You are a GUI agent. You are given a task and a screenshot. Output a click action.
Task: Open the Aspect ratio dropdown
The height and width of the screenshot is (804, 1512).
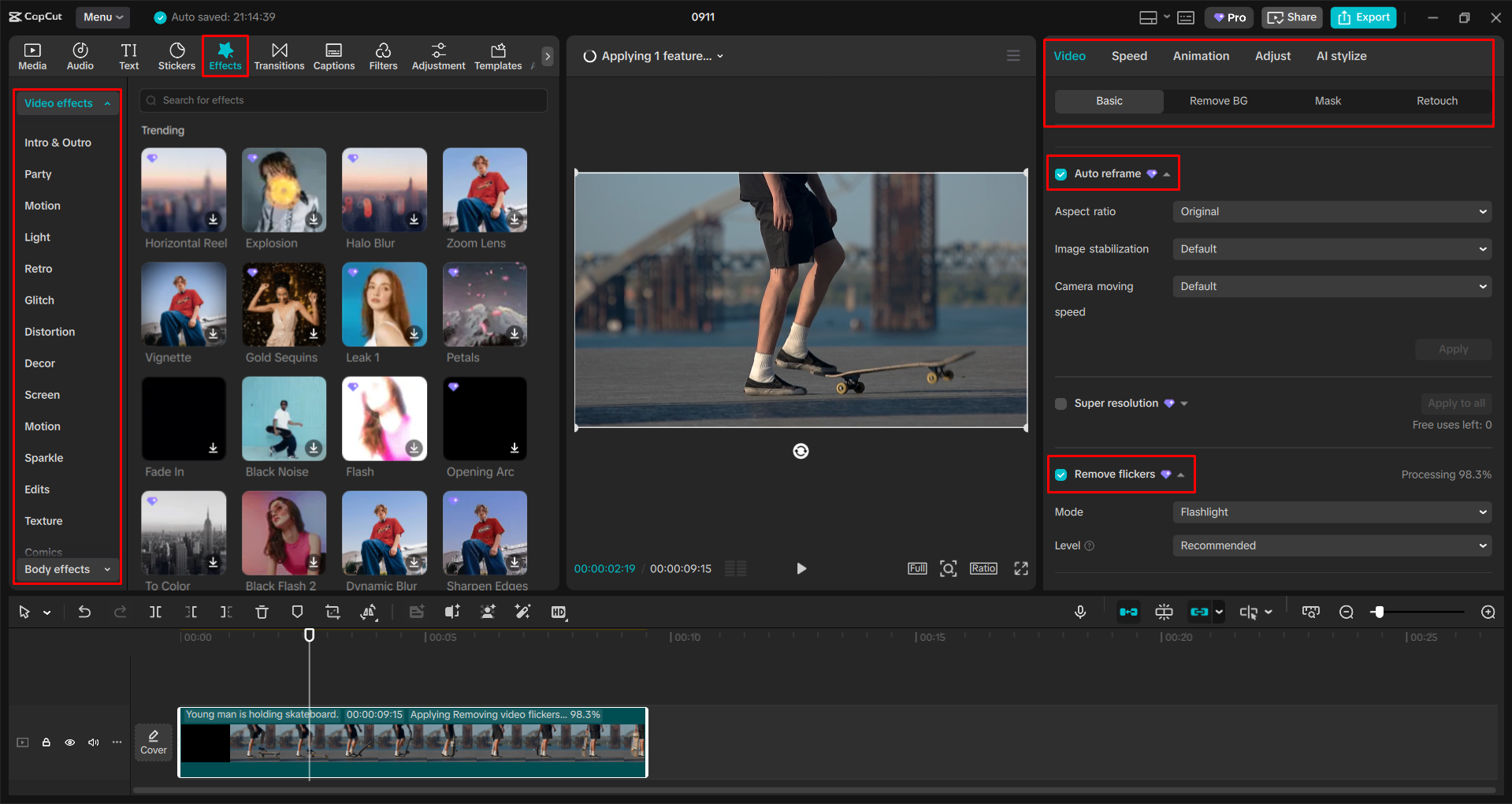pyautogui.click(x=1332, y=212)
